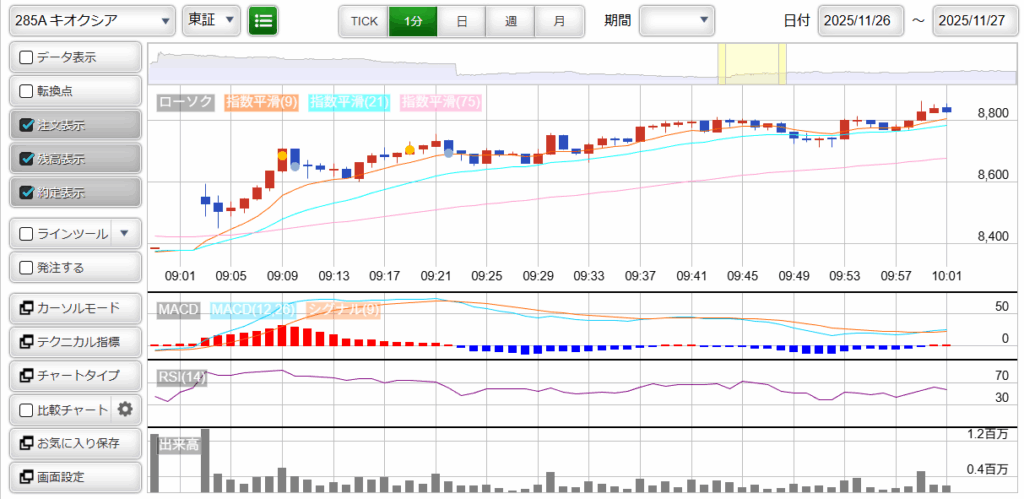Viewport: 1024px width, 499px height.
Task: Click お気に入り保存 to save favorite
Action: pos(75,443)
